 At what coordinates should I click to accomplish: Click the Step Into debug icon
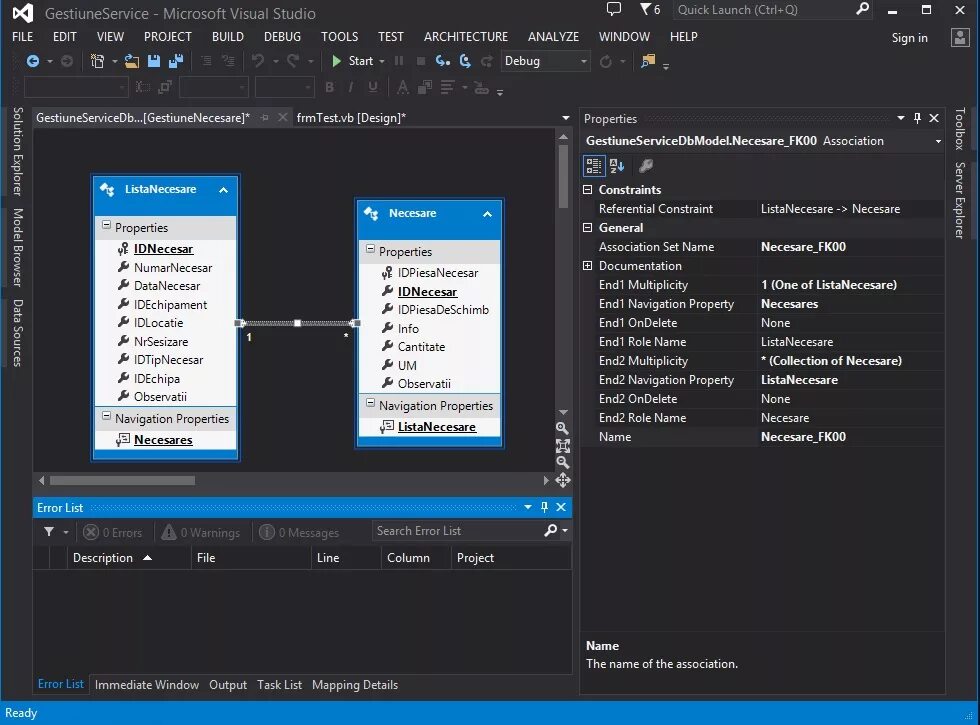pyautogui.click(x=442, y=61)
